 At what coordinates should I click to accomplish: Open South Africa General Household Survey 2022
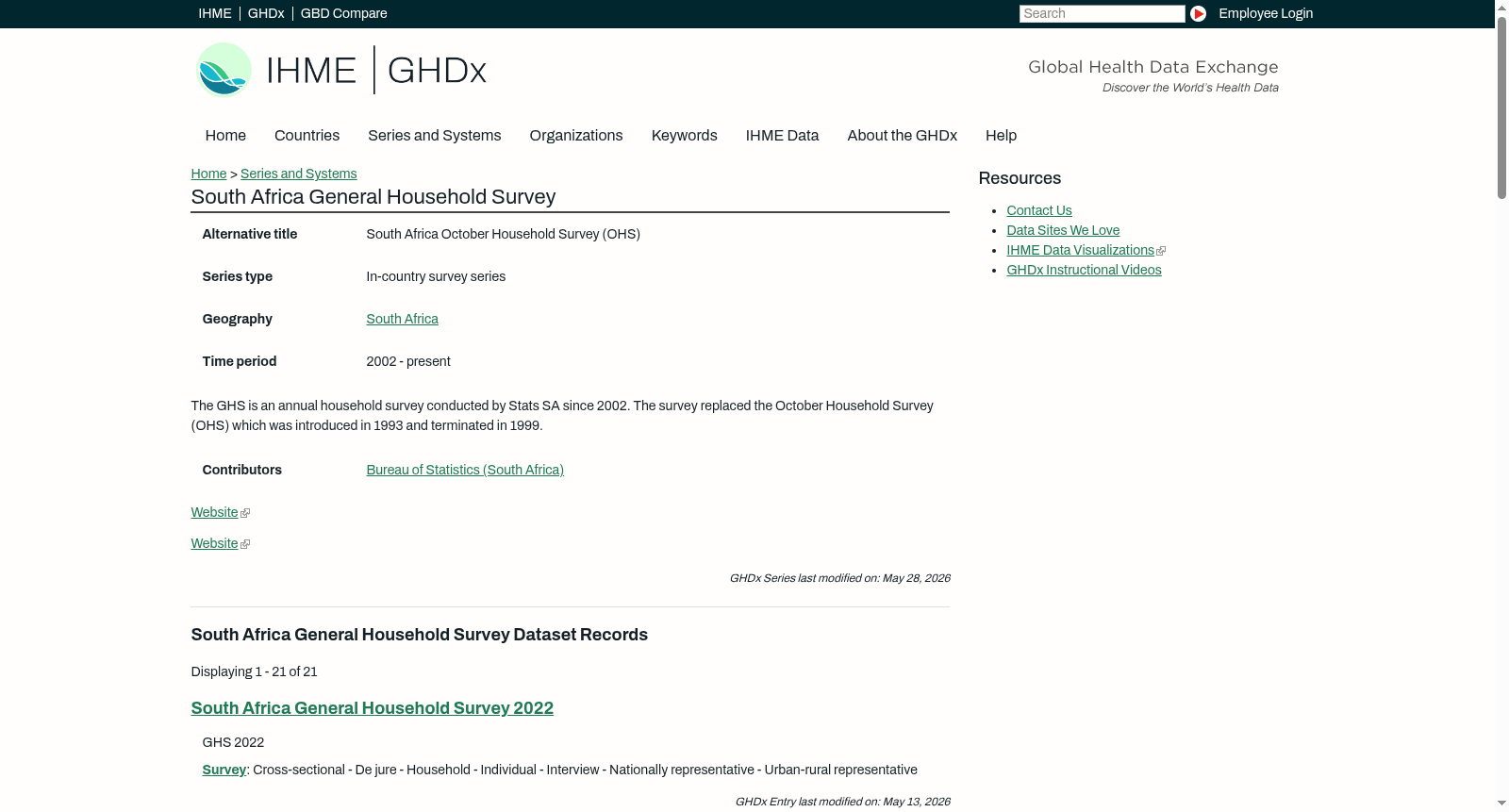tap(373, 708)
